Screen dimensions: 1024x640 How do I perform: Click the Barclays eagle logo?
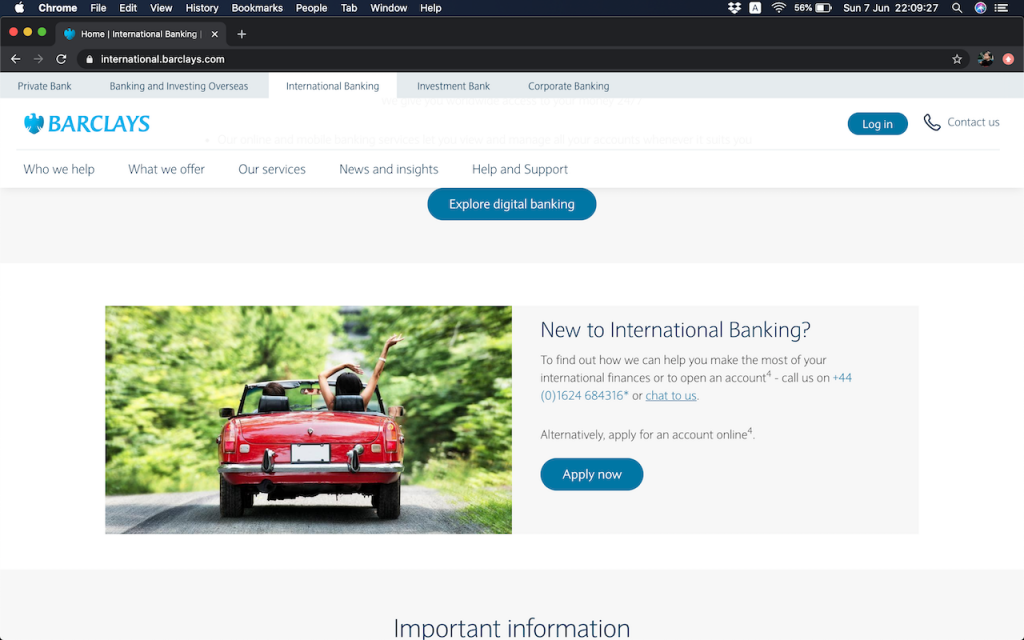coord(35,124)
